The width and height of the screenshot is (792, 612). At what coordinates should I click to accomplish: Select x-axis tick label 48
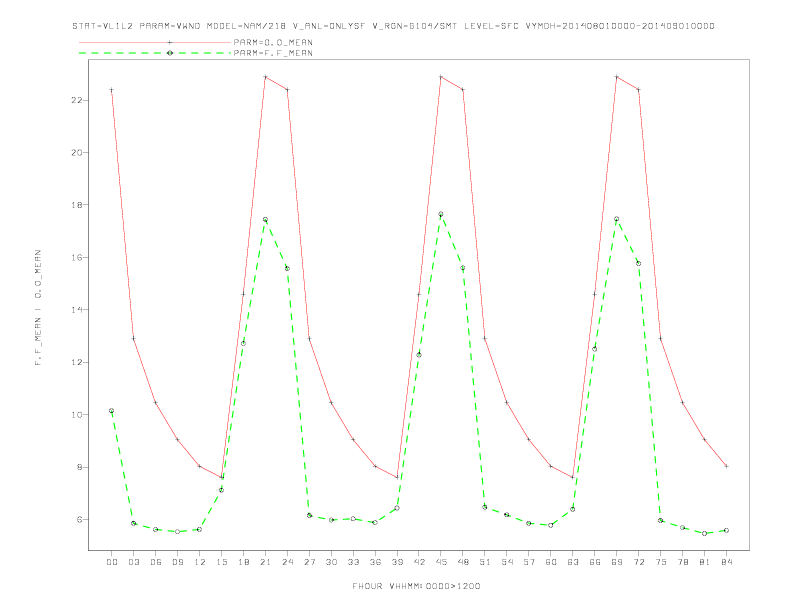(463, 562)
